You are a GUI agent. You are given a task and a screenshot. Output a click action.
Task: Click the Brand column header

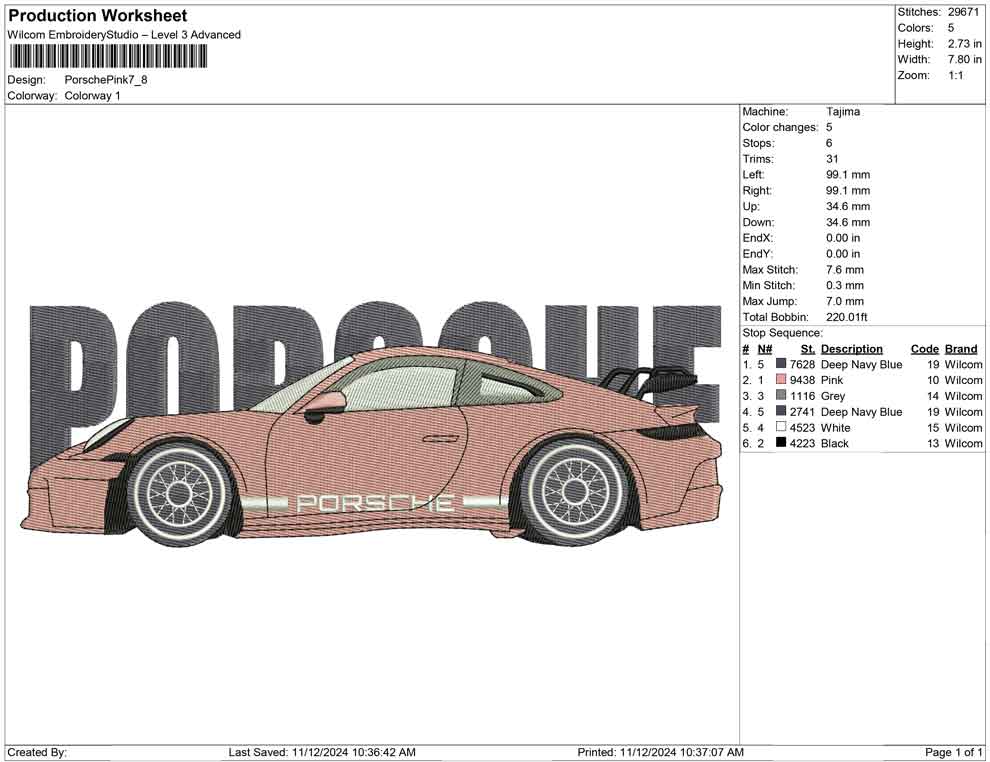(961, 348)
